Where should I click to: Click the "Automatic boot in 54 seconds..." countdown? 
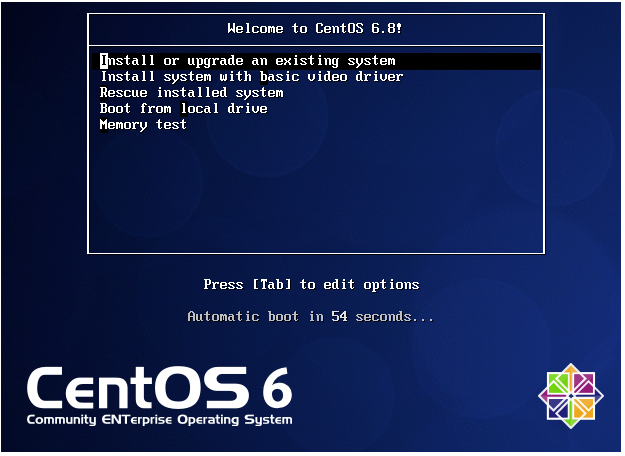point(311,316)
